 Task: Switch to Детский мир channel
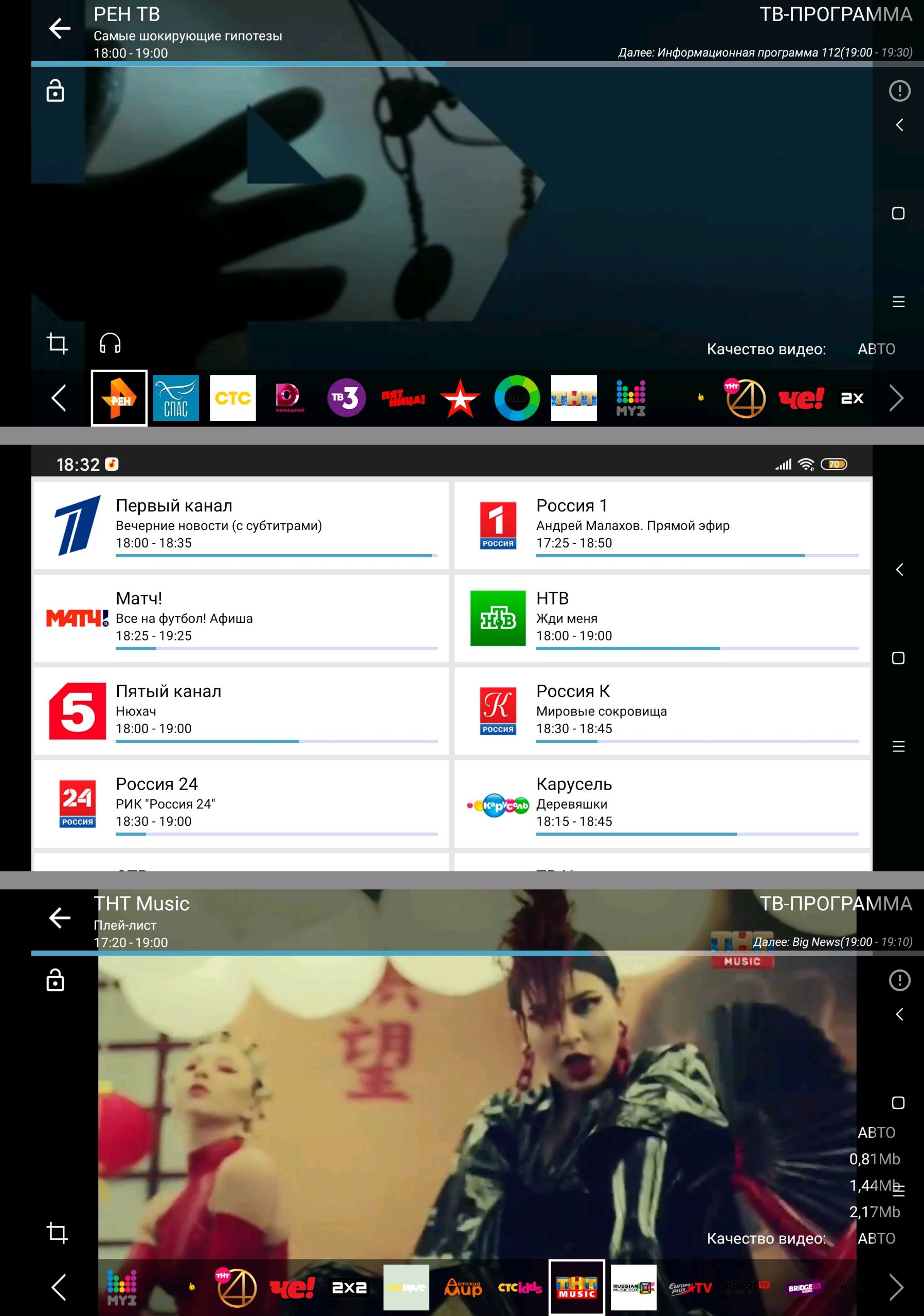click(x=463, y=1287)
